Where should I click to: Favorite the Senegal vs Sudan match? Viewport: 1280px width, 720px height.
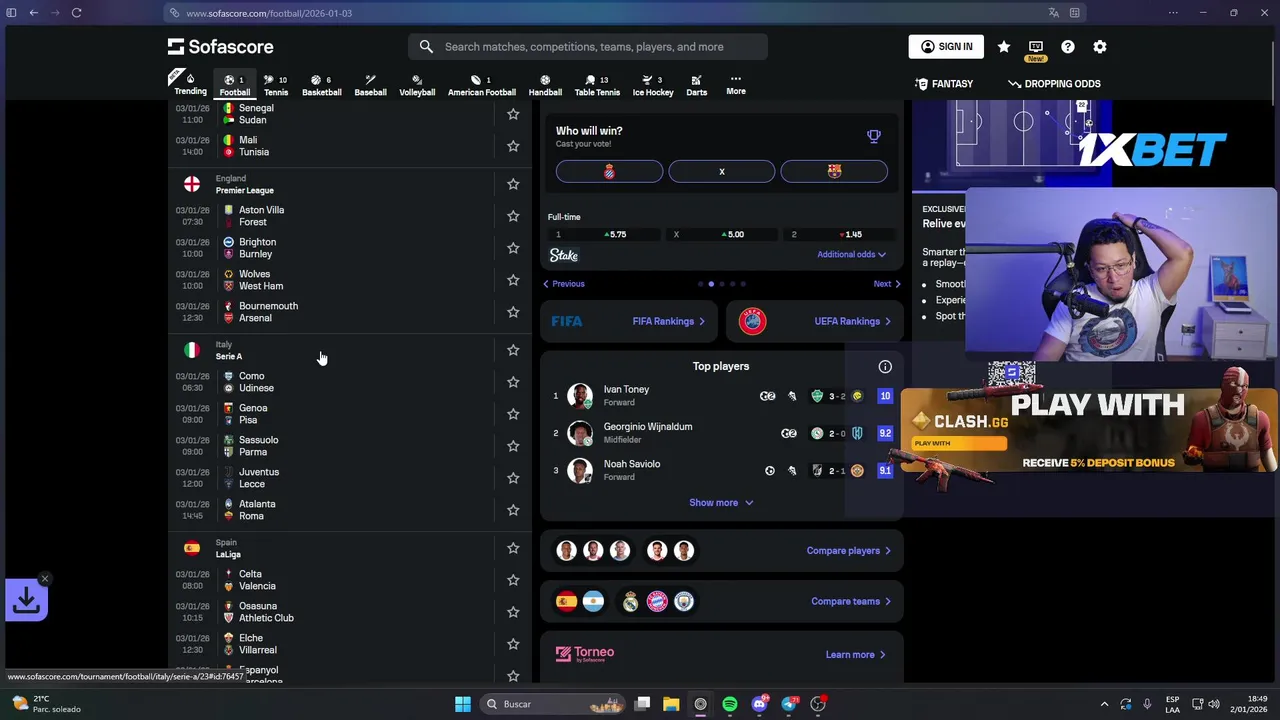[513, 114]
